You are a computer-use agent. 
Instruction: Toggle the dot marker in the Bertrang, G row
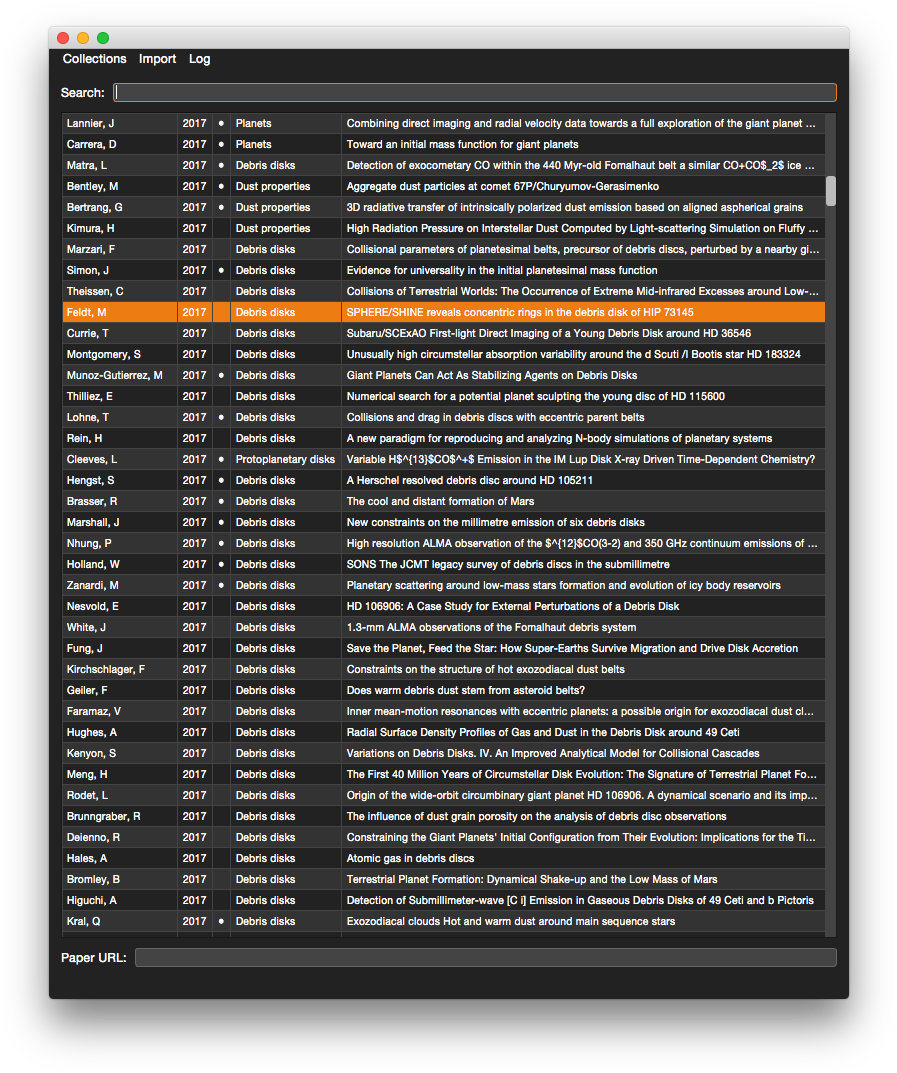(x=221, y=207)
